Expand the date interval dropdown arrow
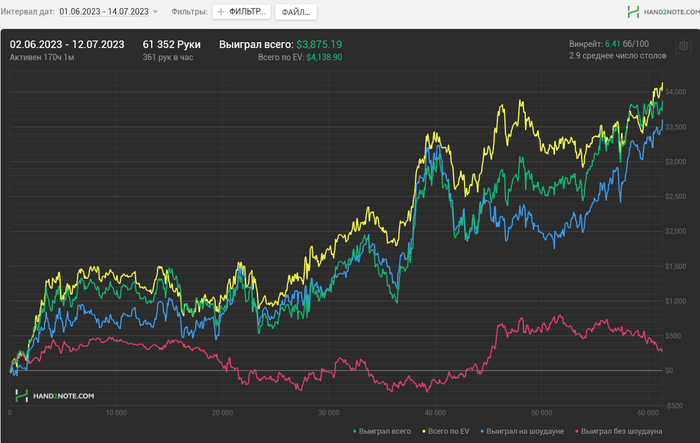The width and height of the screenshot is (700, 443). [x=155, y=12]
